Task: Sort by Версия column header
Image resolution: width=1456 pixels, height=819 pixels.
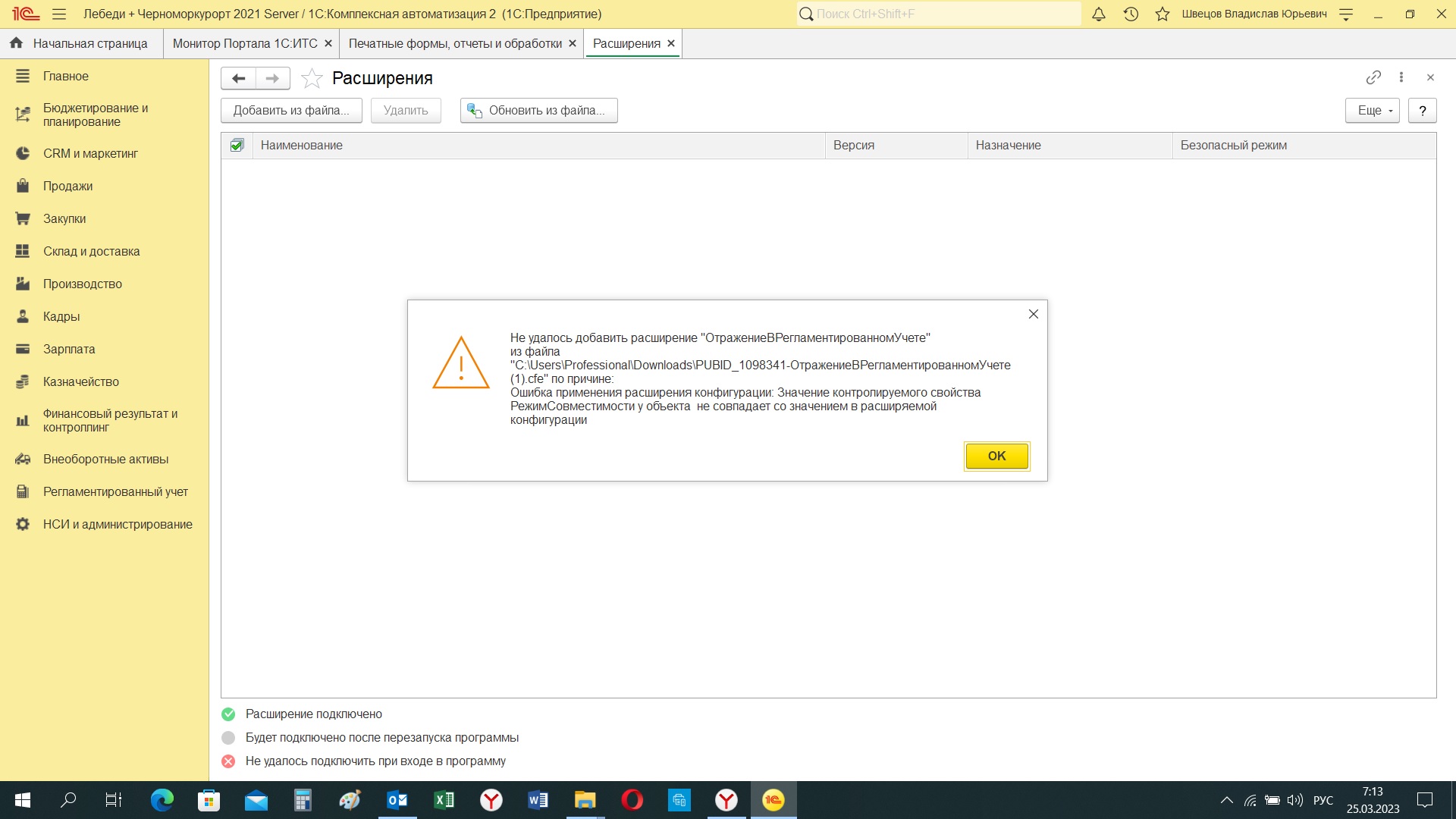Action: click(896, 145)
